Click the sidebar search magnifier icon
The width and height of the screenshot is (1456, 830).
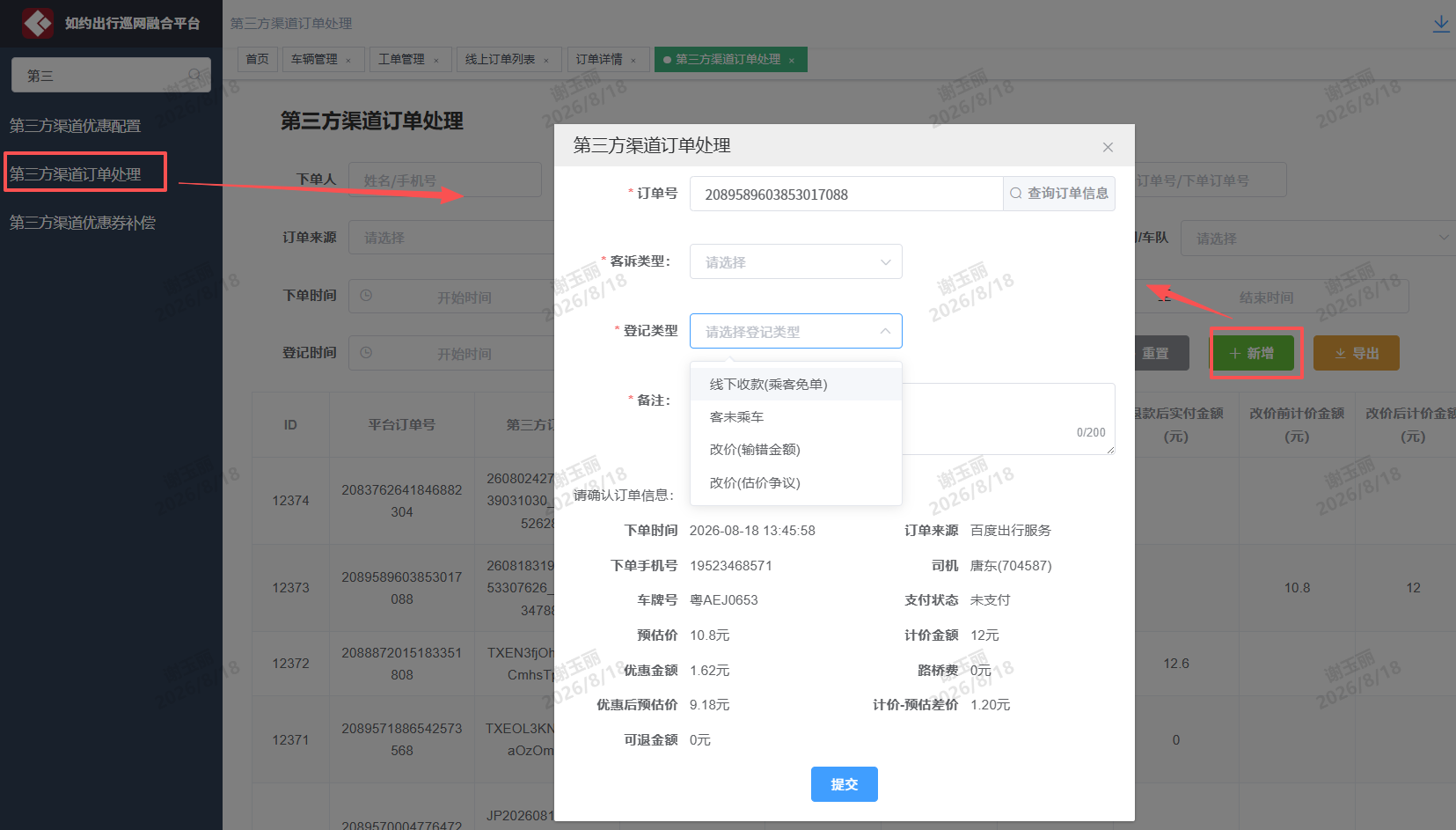(194, 75)
